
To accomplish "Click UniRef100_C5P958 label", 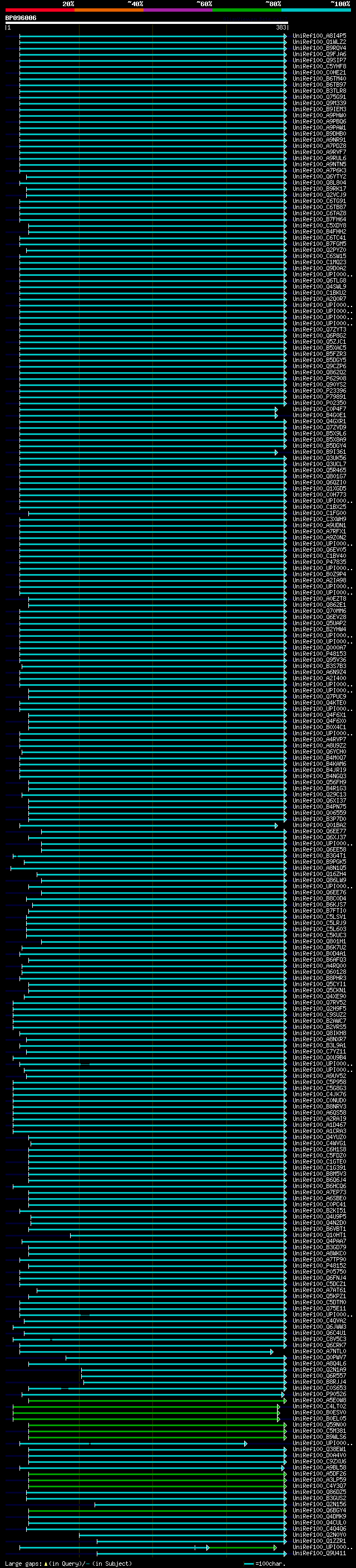I will tap(319, 1082).
